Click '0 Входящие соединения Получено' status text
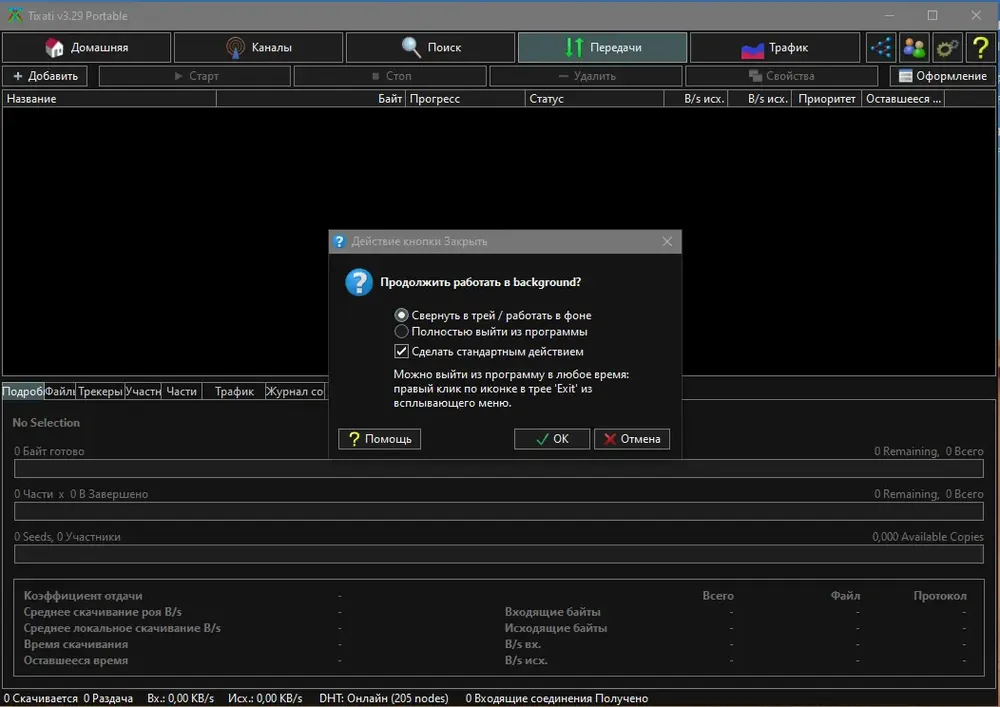 557,698
